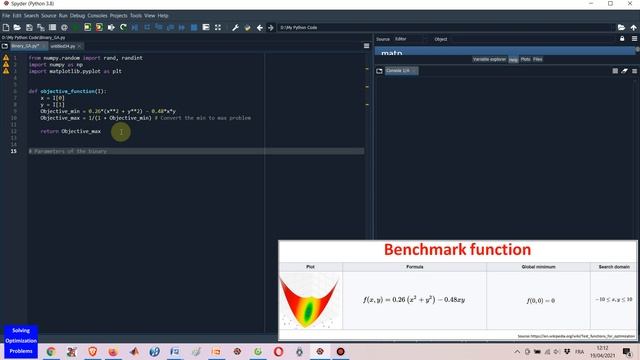Browse console tabs icon
The width and height of the screenshot is (640, 360).
379,71
